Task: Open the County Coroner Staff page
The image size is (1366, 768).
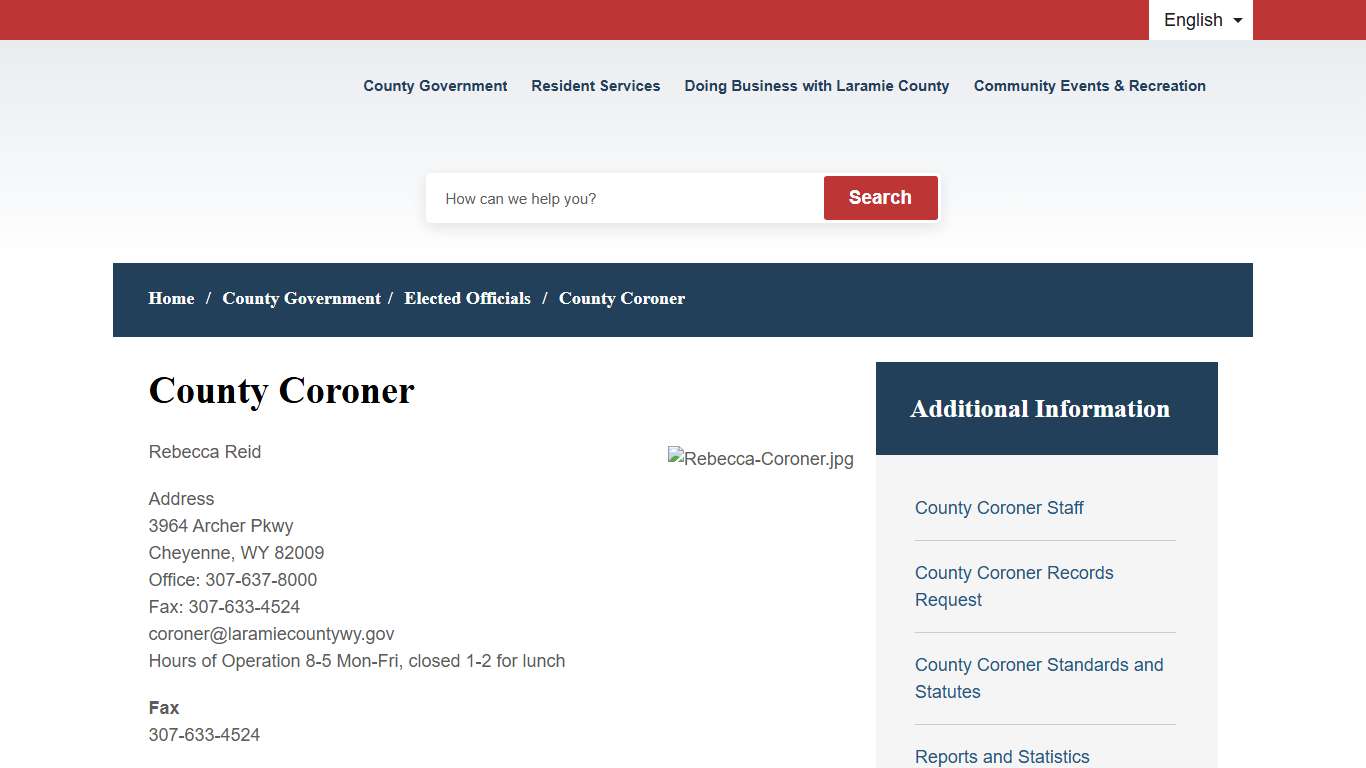Action: point(999,508)
